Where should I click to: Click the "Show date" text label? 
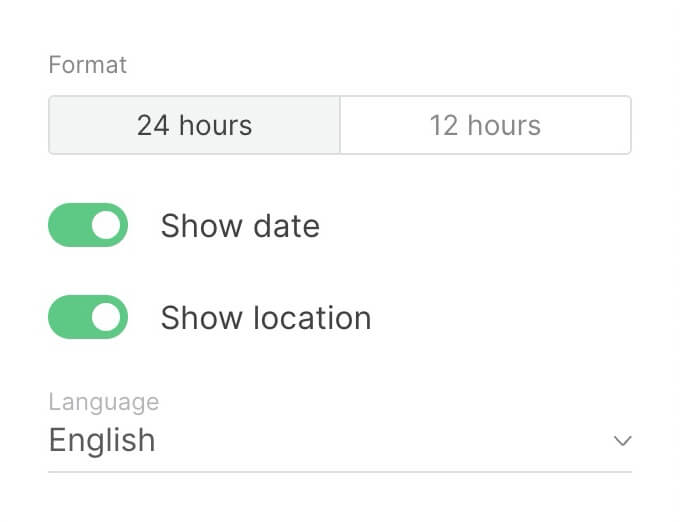(x=240, y=226)
